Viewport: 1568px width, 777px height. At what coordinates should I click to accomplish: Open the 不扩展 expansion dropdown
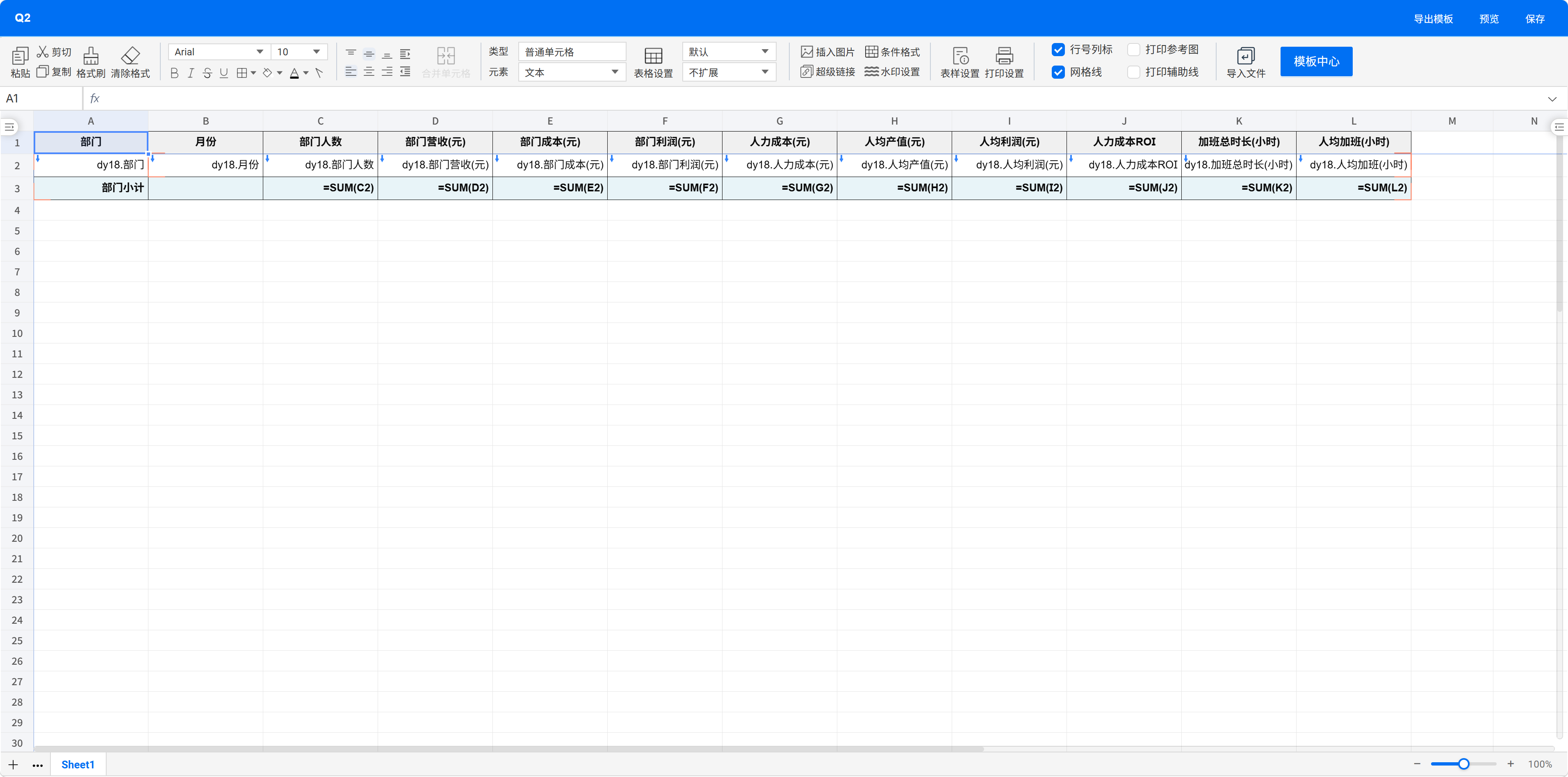point(729,73)
